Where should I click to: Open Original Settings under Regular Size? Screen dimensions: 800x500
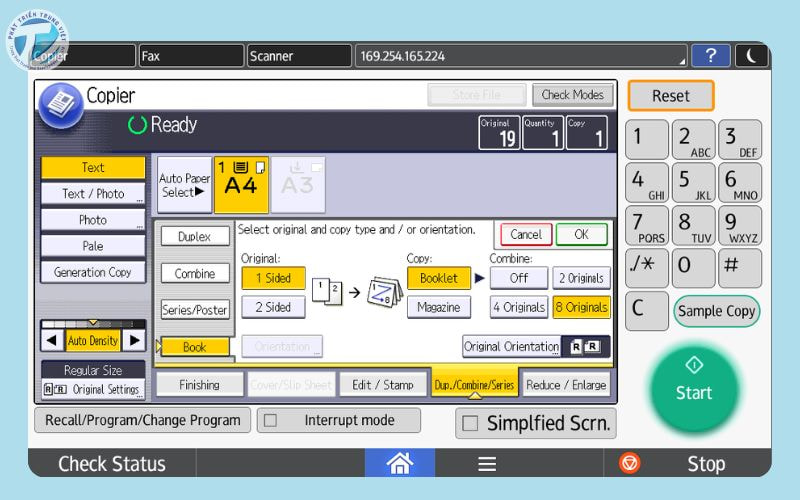93,389
